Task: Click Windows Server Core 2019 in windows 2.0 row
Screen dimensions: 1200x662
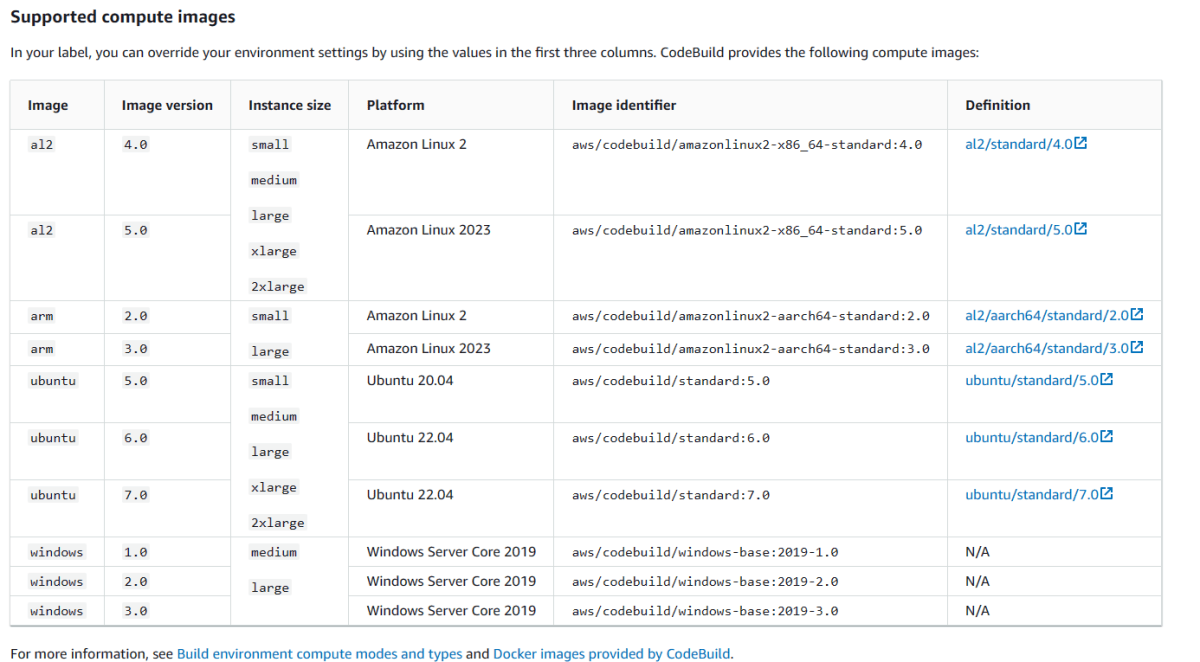Action: pyautogui.click(x=451, y=581)
